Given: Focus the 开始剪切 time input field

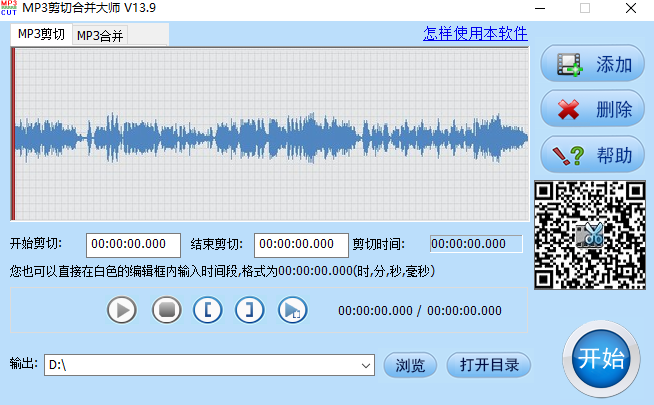Looking at the screenshot, I should click(x=133, y=245).
